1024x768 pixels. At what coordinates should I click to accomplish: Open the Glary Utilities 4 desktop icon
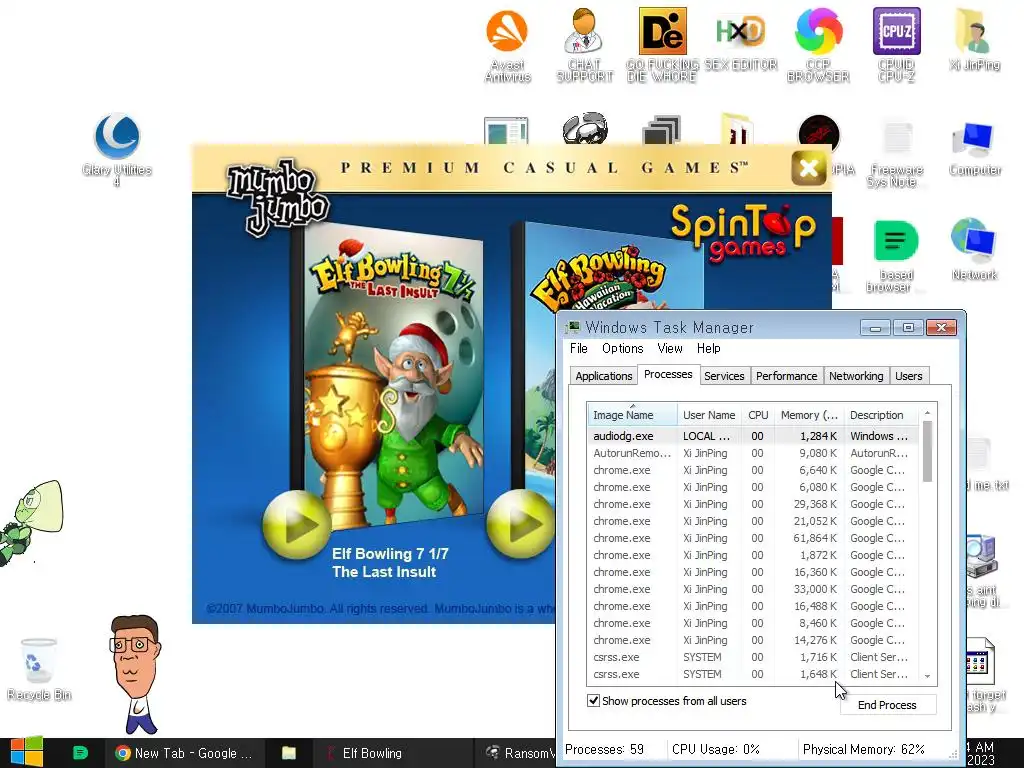pos(117,150)
